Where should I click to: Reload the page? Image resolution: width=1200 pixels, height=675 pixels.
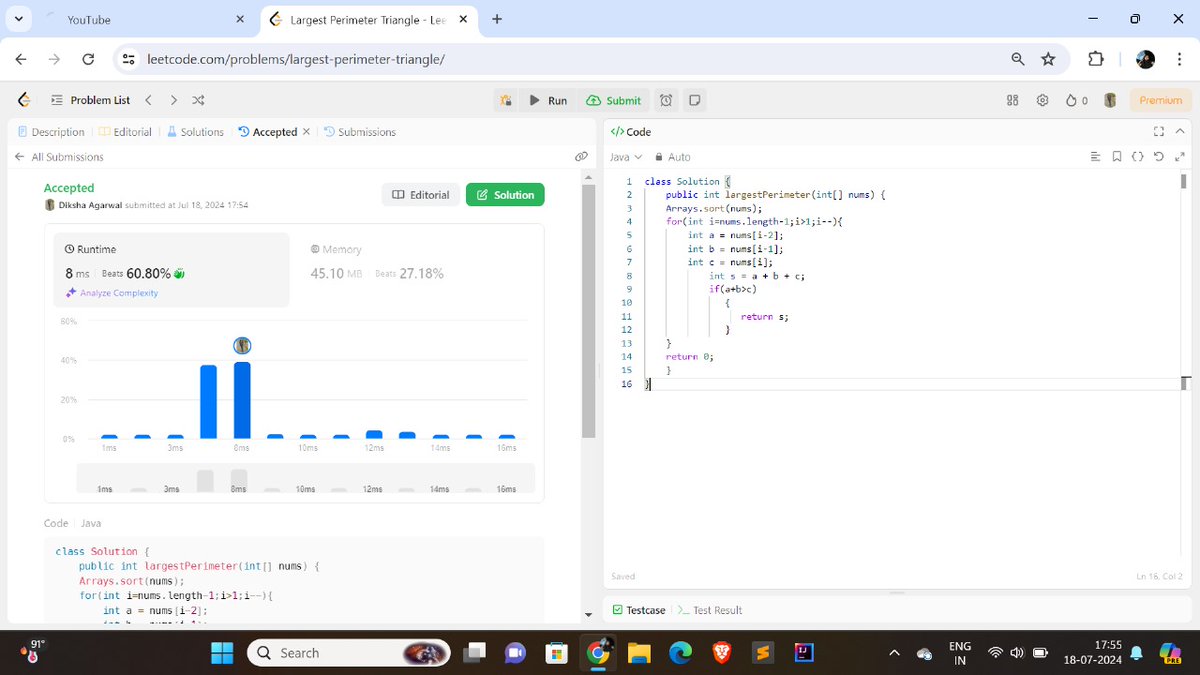pos(88,59)
